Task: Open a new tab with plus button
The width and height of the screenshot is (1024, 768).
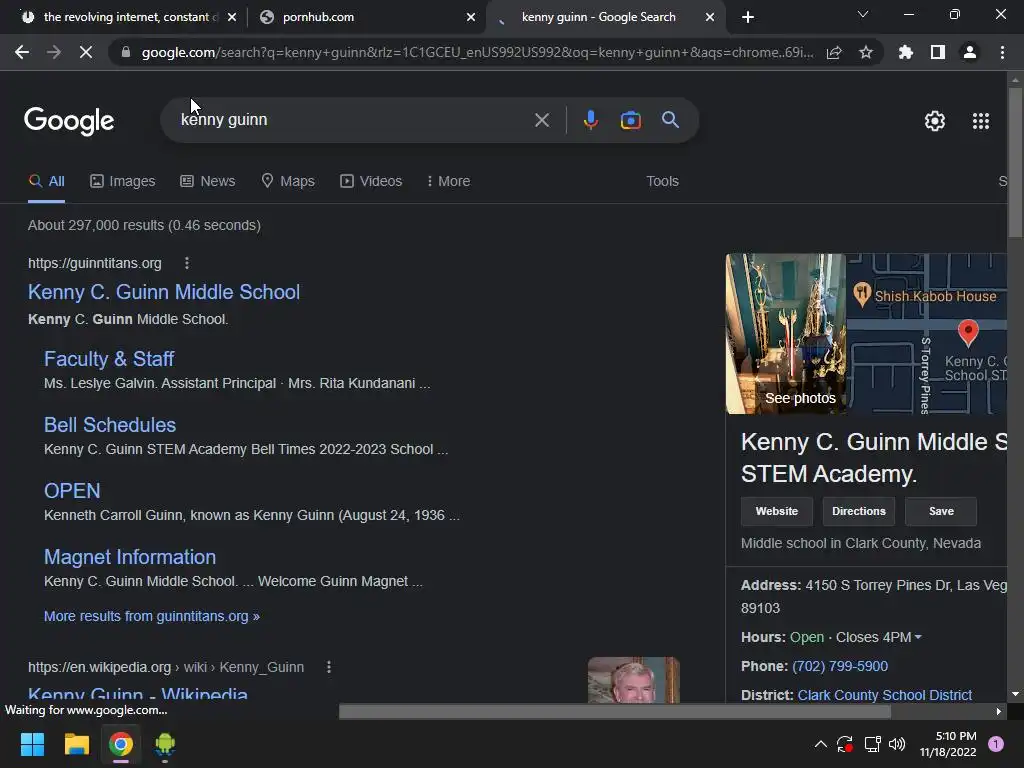Action: pos(748,17)
